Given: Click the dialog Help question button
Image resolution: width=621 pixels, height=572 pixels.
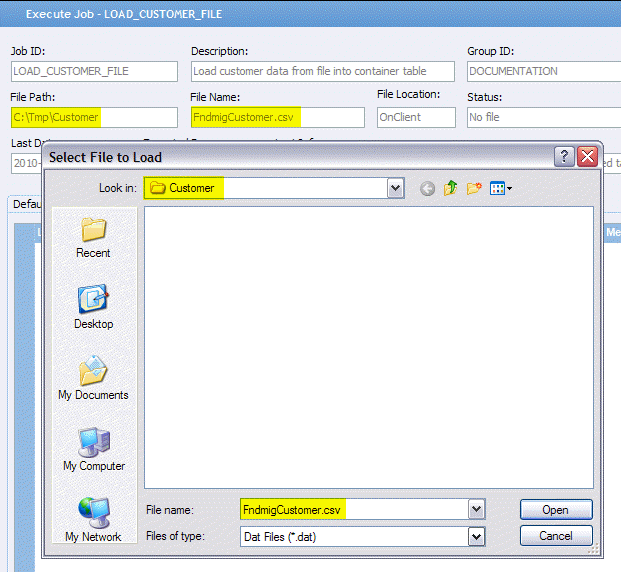Looking at the screenshot, I should pos(565,156).
